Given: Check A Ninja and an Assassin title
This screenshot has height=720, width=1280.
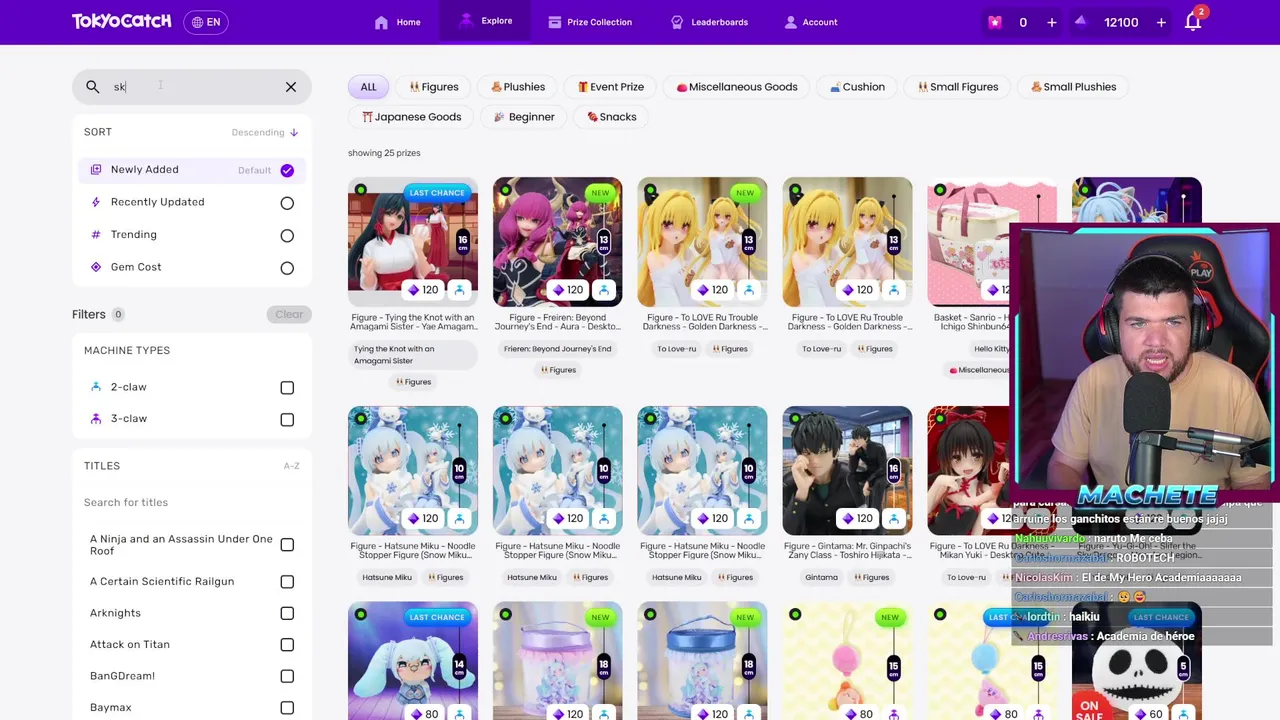Looking at the screenshot, I should [287, 545].
